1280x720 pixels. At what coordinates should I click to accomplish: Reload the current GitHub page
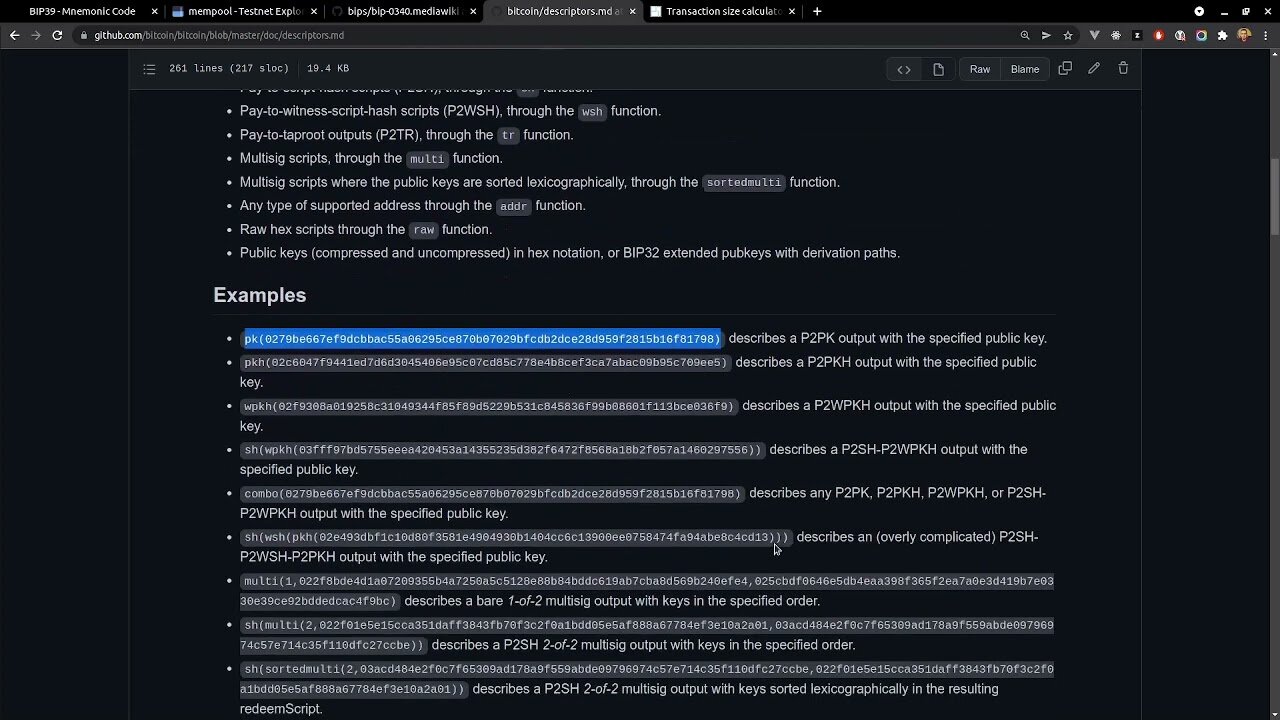pyautogui.click(x=57, y=35)
